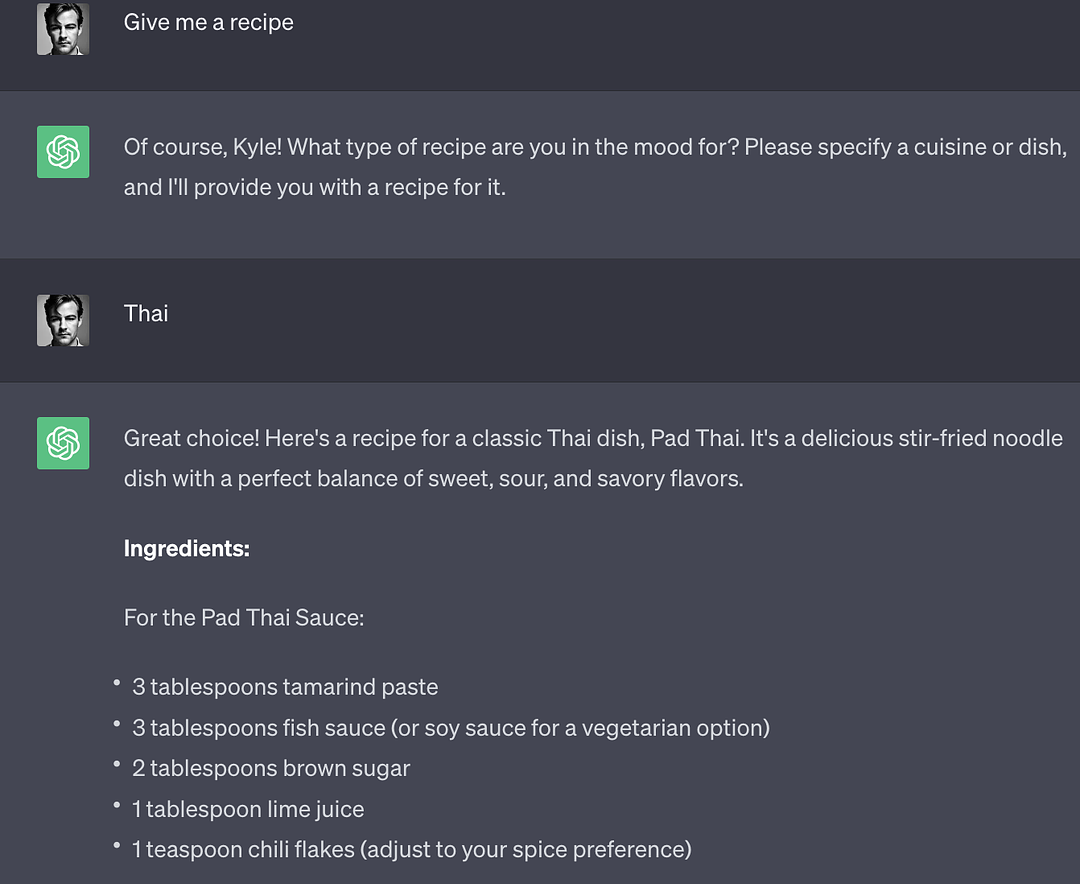1080x884 pixels.
Task: Click the "2 tablespoons brown sugar" list item
Action: click(x=271, y=769)
